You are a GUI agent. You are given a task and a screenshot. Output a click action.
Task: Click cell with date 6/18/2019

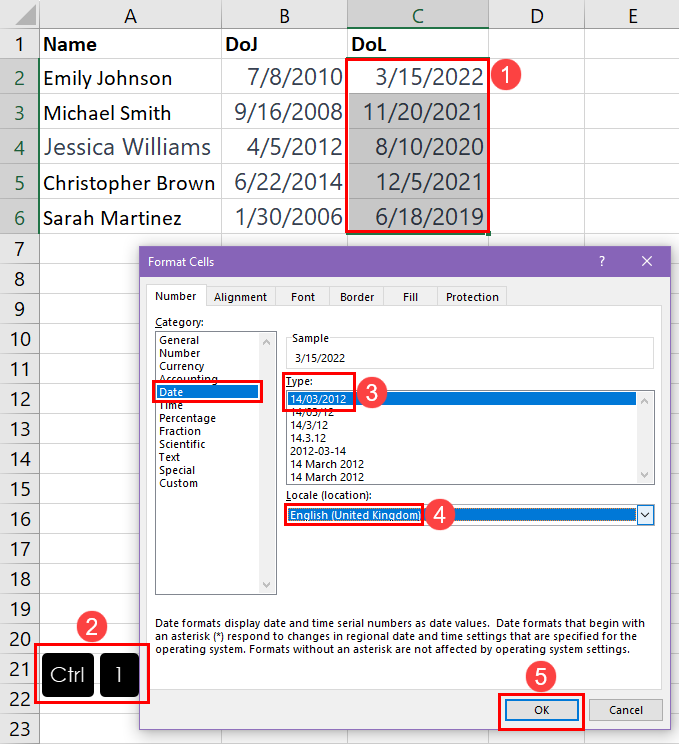(418, 217)
